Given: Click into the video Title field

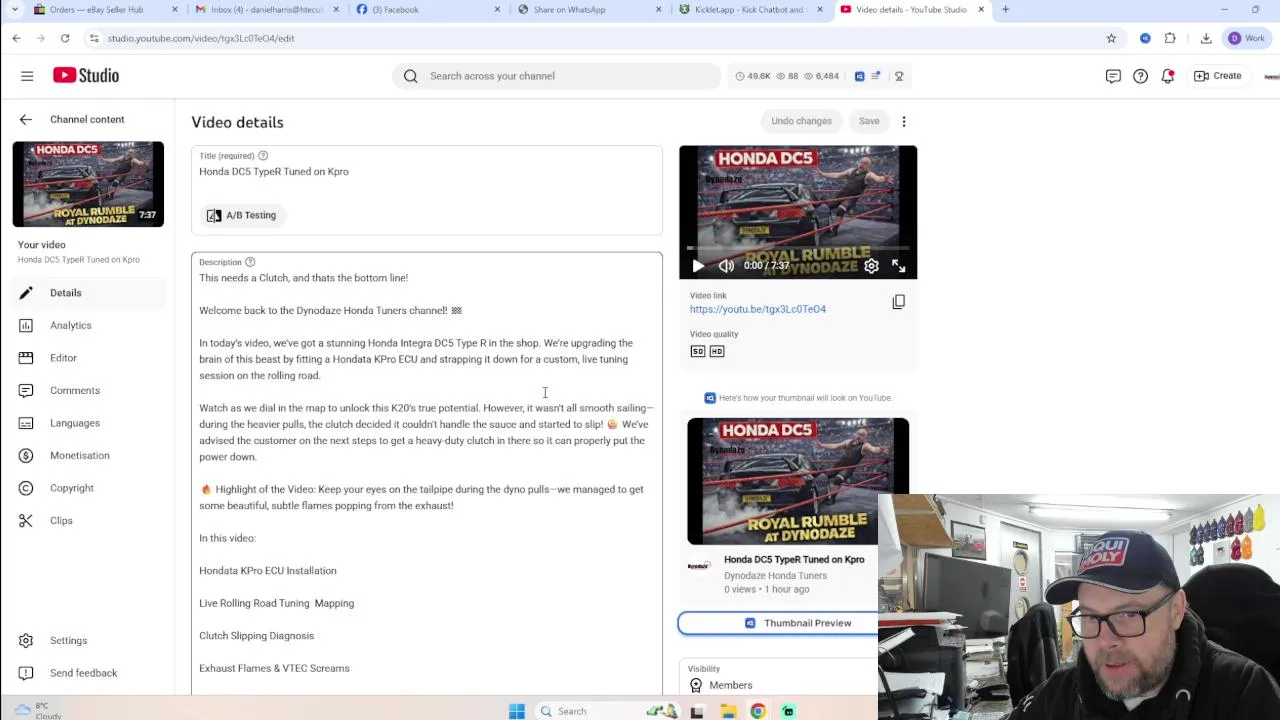Looking at the screenshot, I should point(427,172).
